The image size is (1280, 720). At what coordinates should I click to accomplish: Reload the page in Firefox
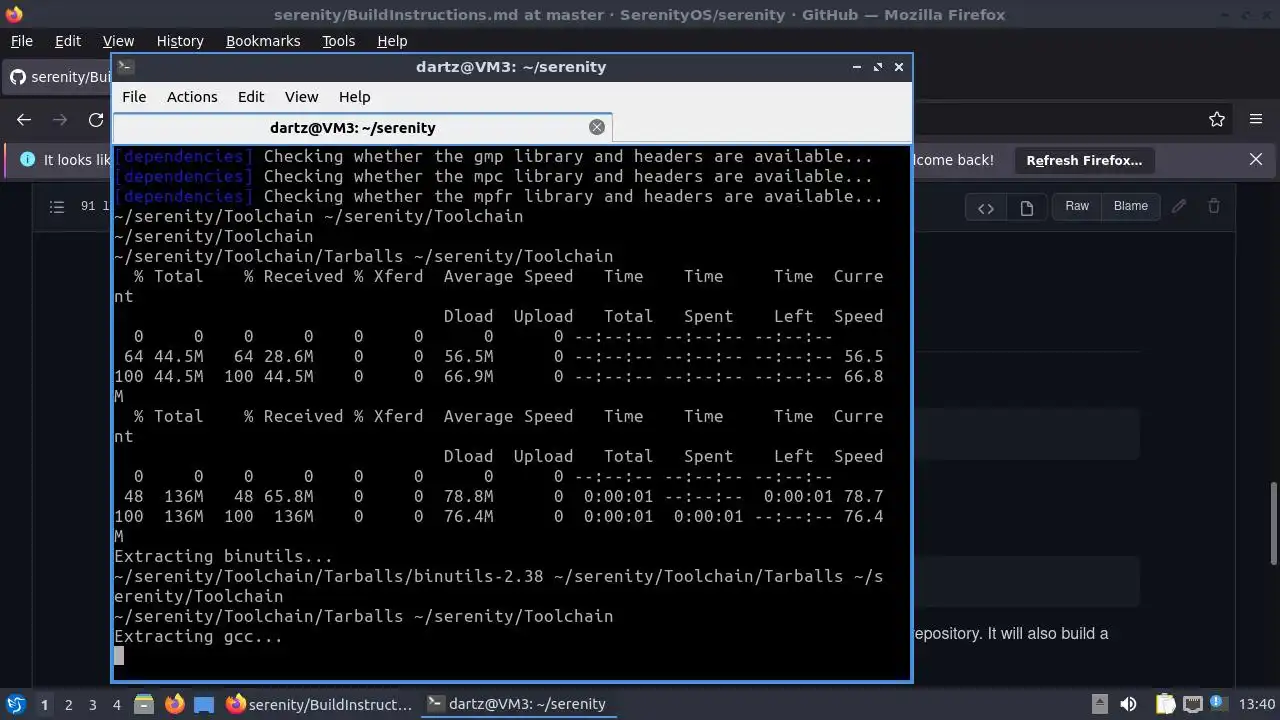click(96, 119)
